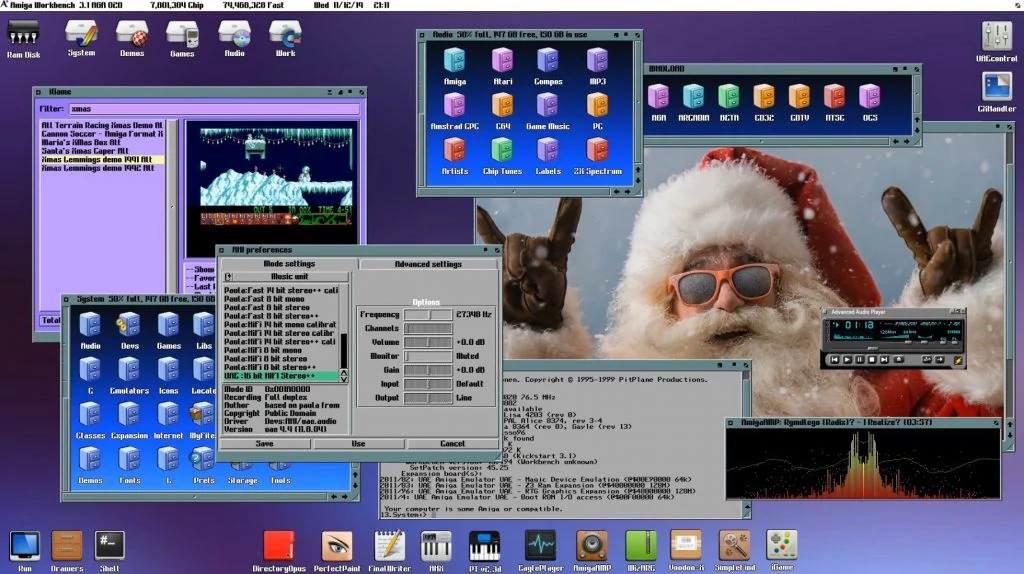Select Paula:Fast 8 bit mono mode
The height and width of the screenshot is (574, 1024).
(x=281, y=299)
